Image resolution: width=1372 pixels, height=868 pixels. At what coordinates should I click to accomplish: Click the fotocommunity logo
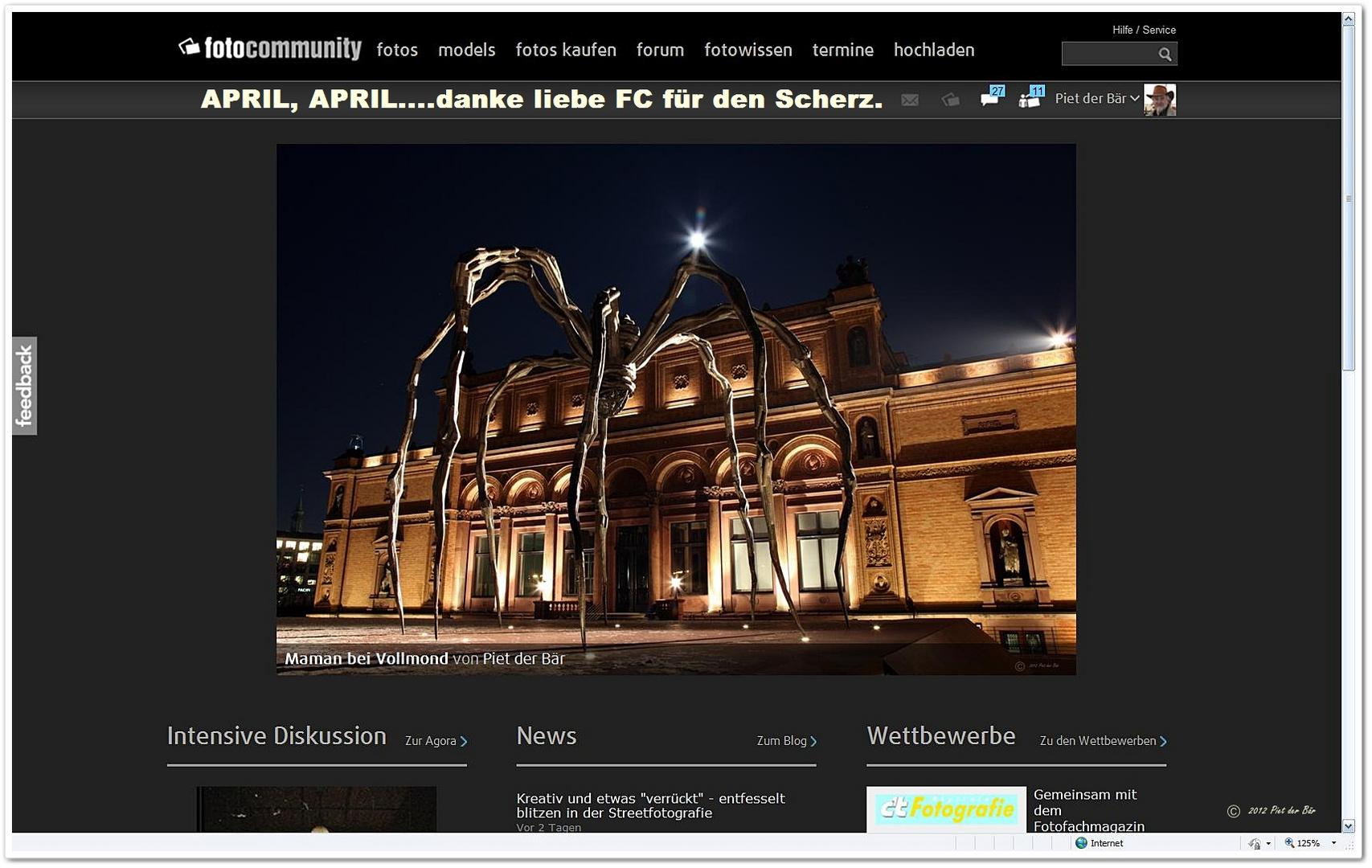(270, 48)
